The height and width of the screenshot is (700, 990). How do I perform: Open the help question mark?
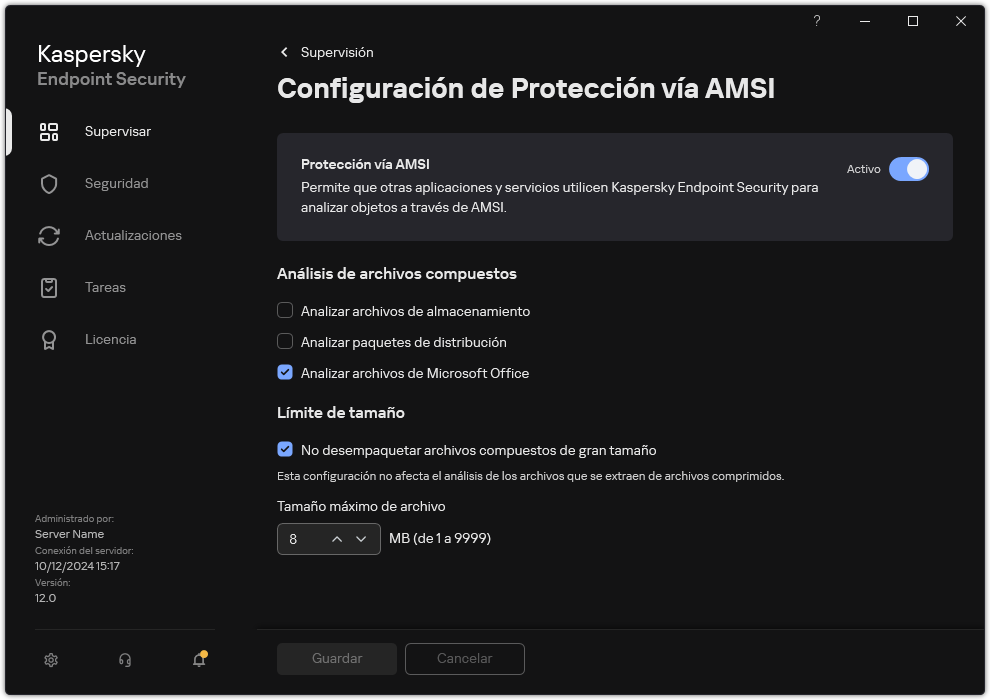tap(816, 21)
